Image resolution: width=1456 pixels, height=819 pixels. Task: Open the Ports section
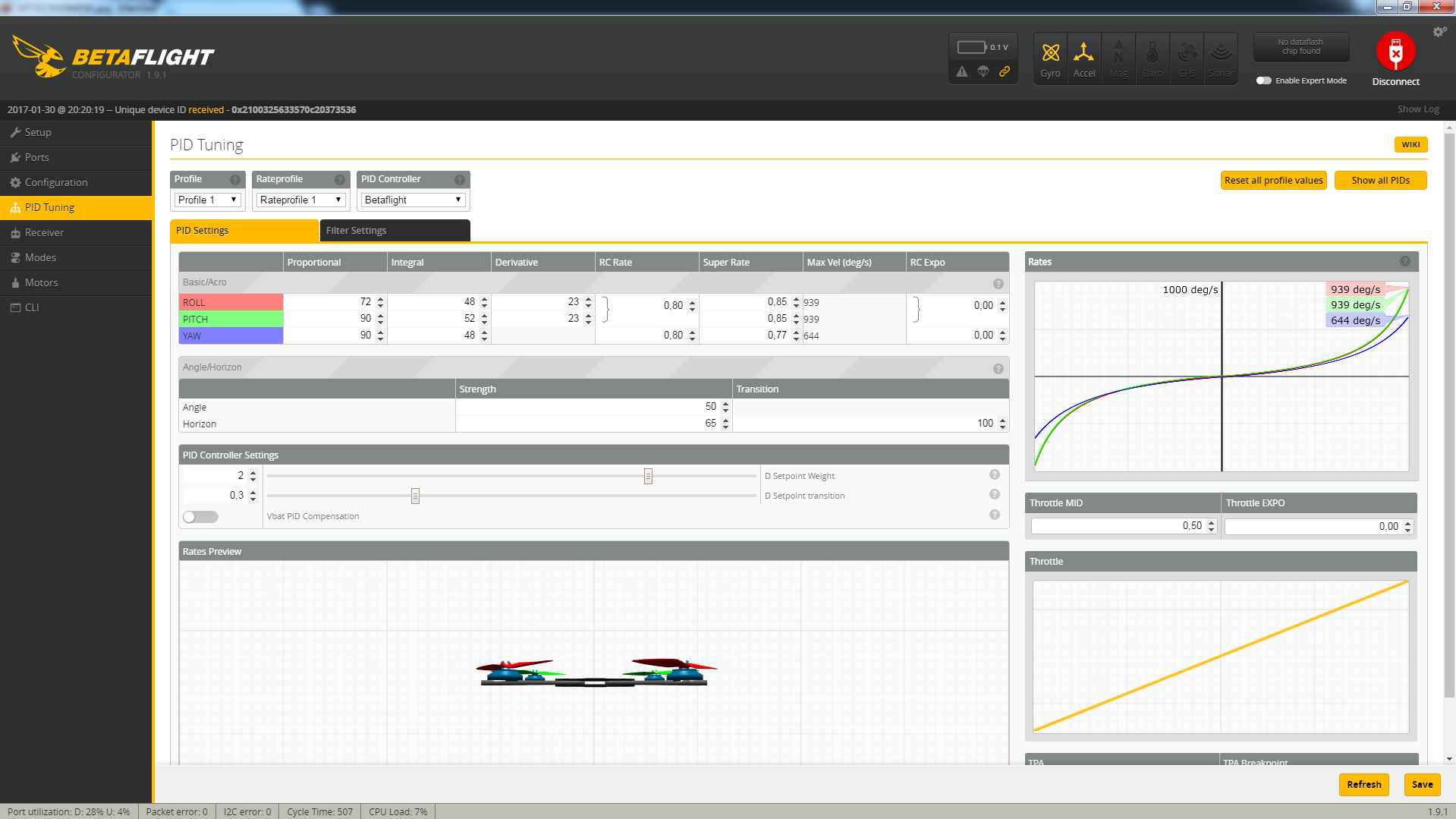click(x=76, y=157)
